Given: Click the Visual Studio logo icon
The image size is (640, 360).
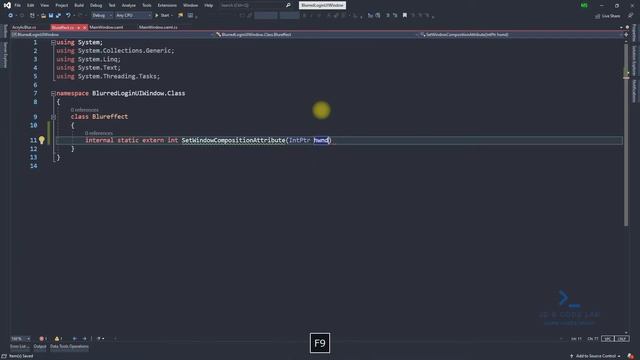Looking at the screenshot, I should point(7,5).
